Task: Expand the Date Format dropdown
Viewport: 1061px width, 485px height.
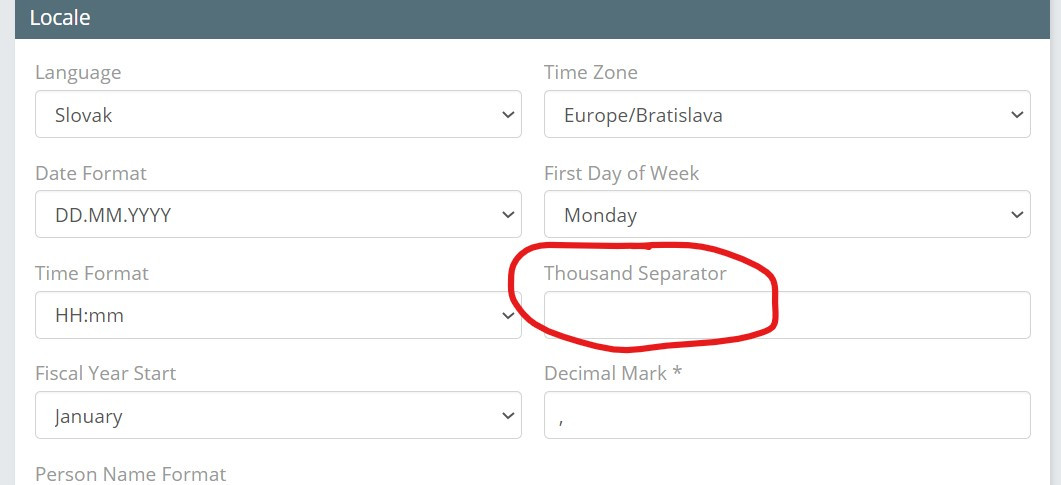Action: click(277, 215)
